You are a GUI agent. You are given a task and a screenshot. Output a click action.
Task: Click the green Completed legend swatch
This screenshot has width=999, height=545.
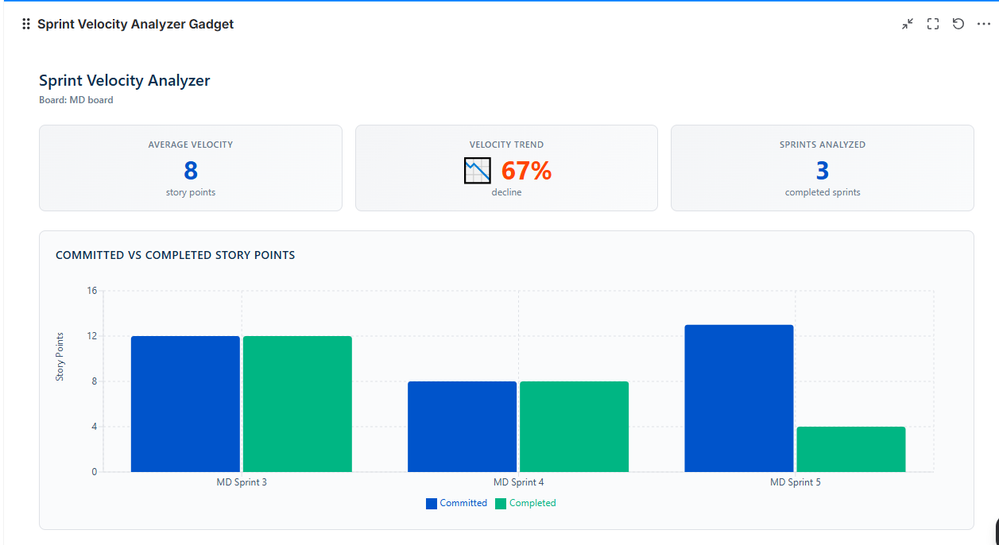[x=501, y=504]
